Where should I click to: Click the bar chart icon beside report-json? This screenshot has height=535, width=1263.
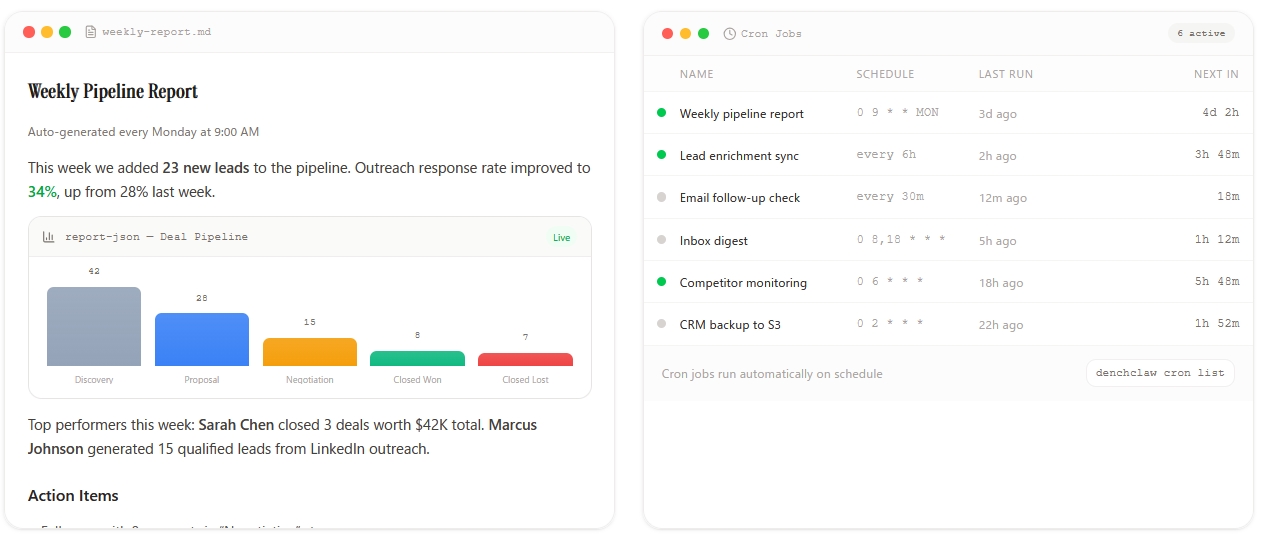coord(49,237)
